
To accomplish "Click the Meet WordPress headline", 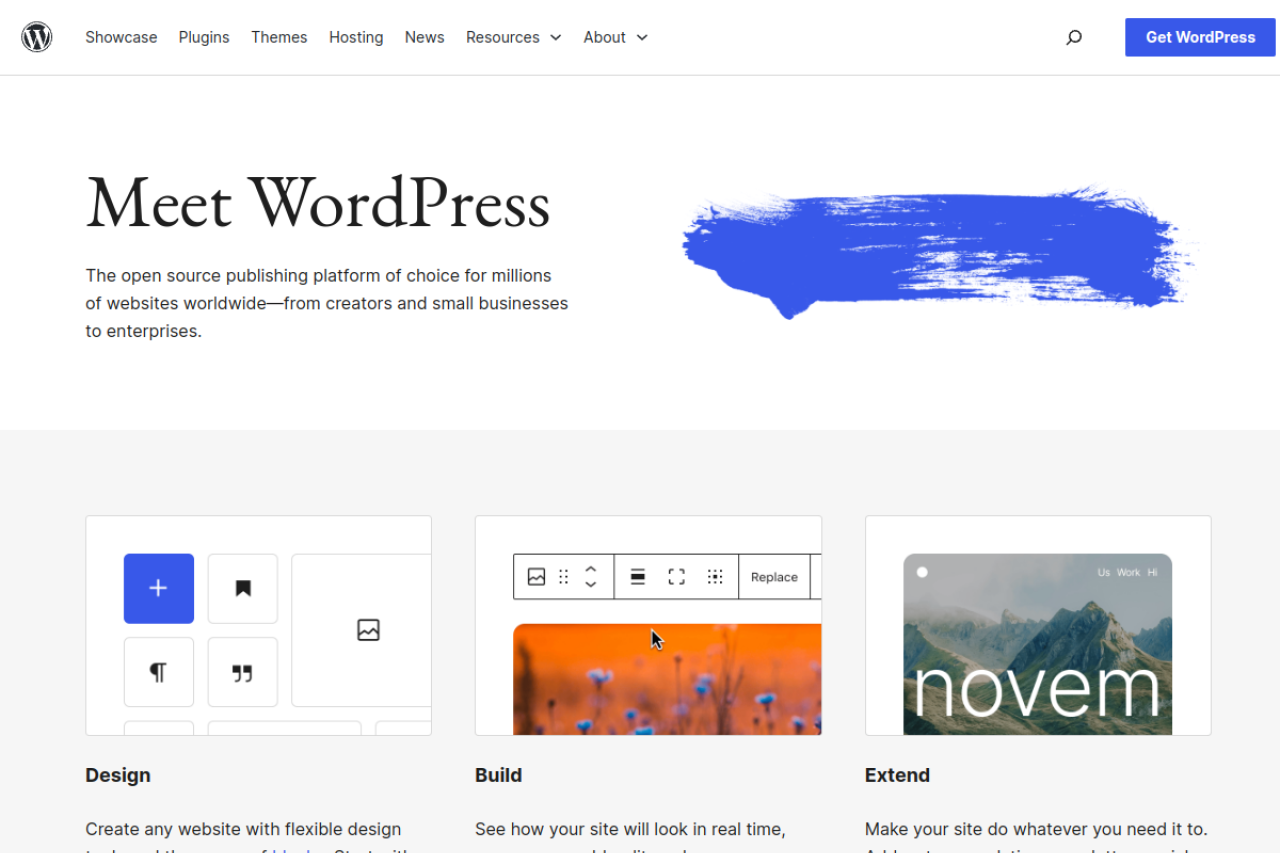I will 318,203.
